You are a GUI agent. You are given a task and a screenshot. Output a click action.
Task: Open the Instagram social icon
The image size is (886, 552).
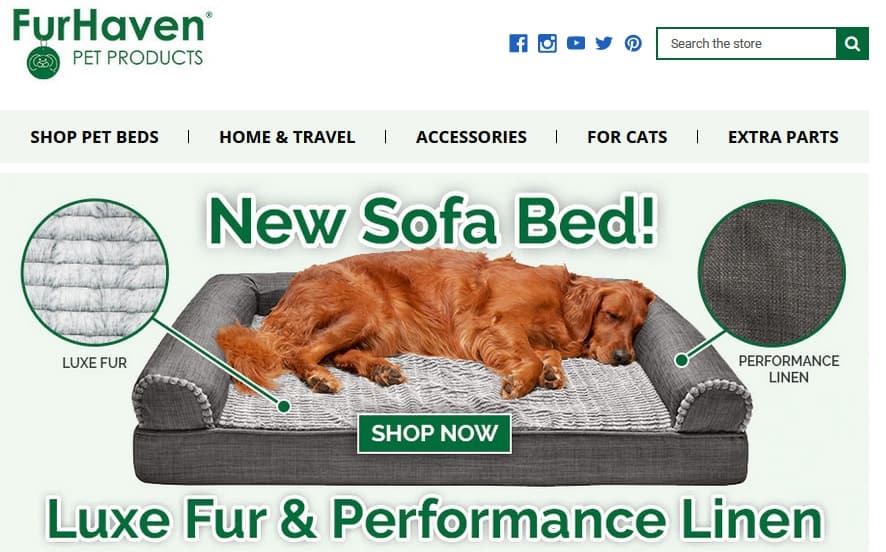[547, 44]
